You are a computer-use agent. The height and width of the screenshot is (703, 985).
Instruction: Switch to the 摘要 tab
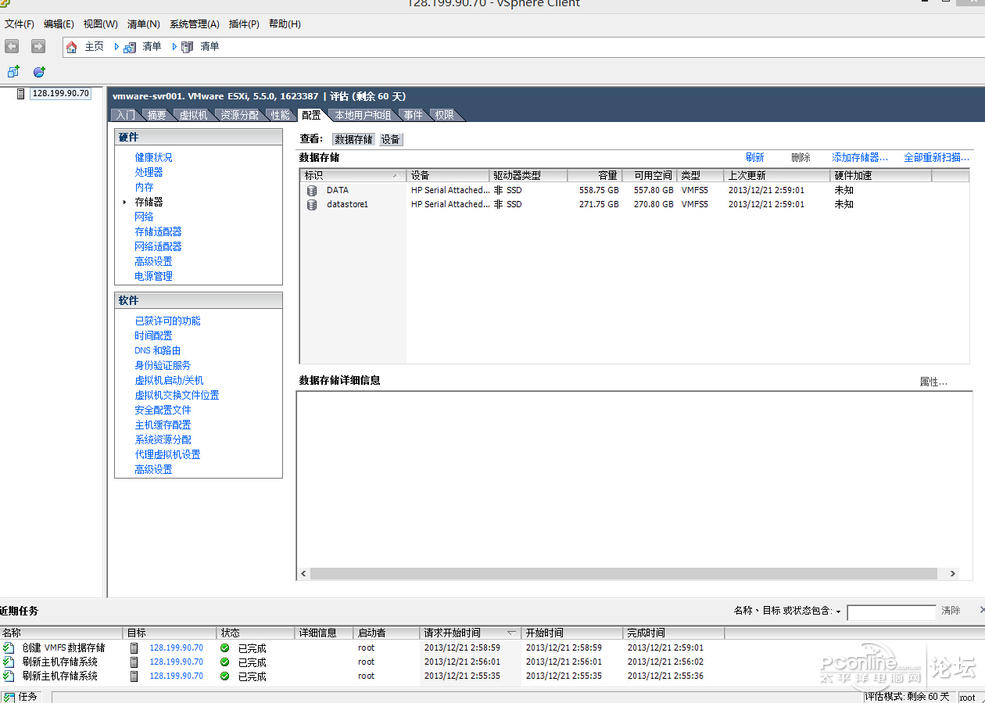point(156,115)
